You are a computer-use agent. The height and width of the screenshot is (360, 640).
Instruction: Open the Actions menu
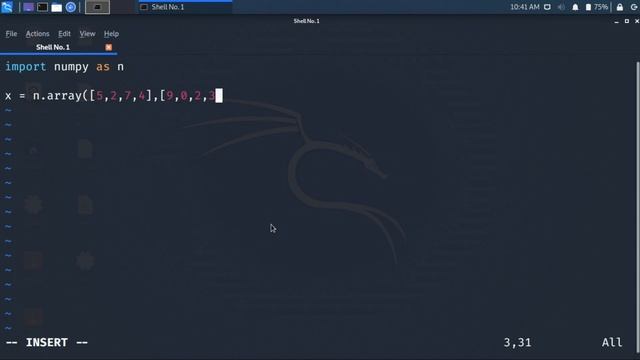(38, 34)
